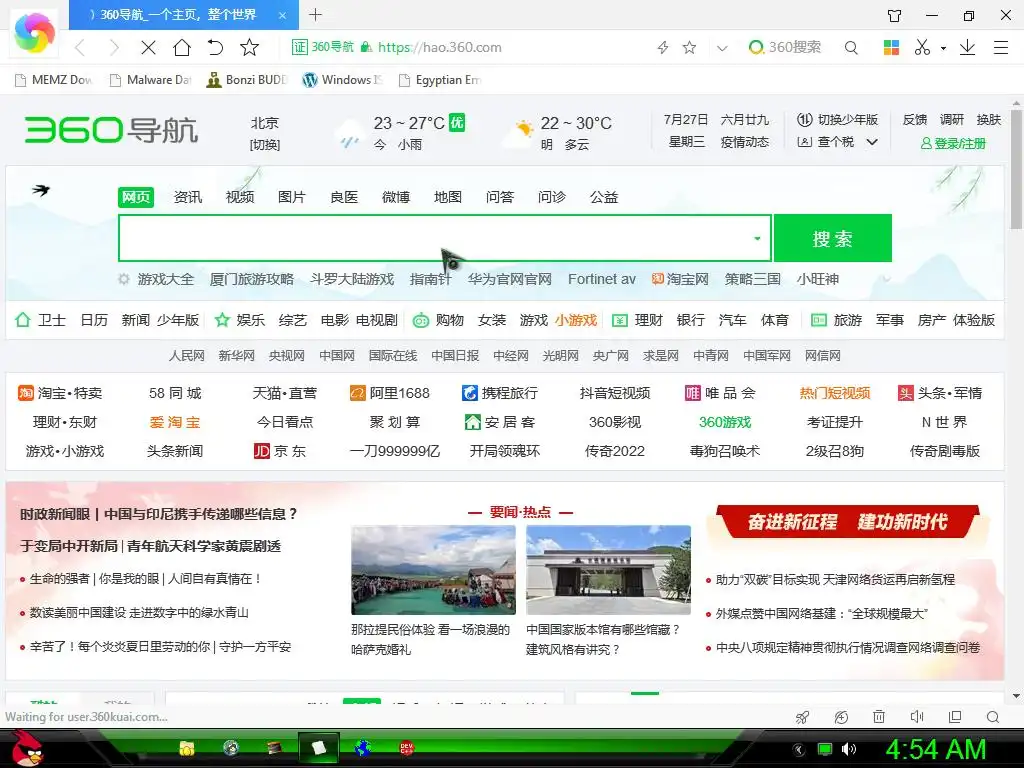Open the Bonzi BUDD bookmark
Viewport: 1024px width, 768px height.
click(x=247, y=80)
